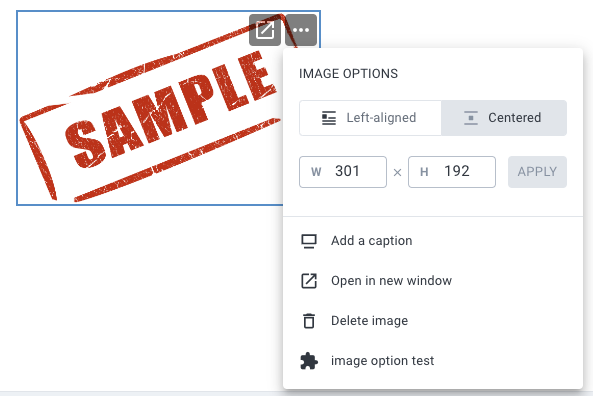Click the centered alignment icon
The width and height of the screenshot is (593, 396).
(471, 118)
